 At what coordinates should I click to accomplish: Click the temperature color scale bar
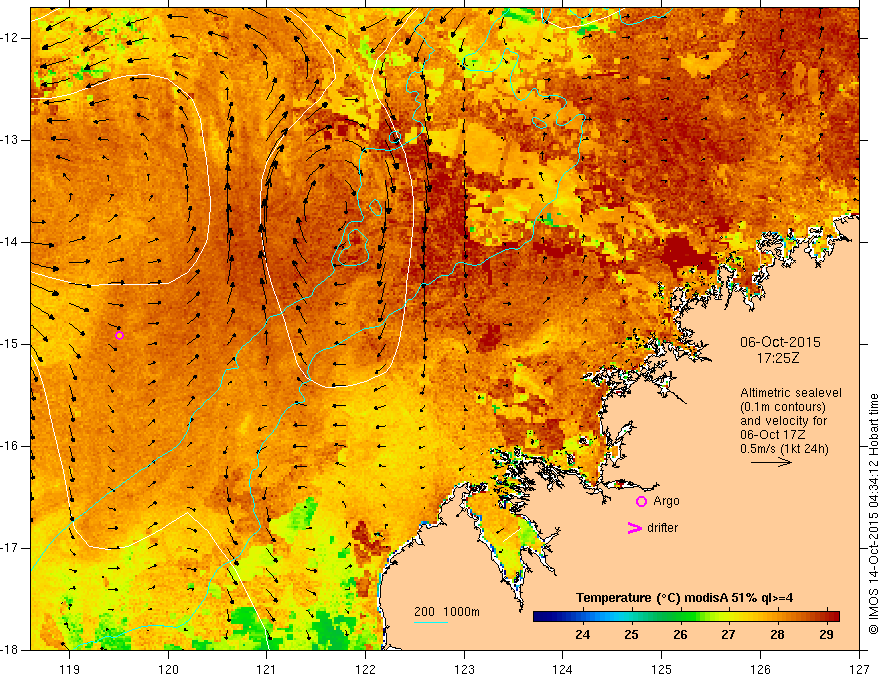pos(686,616)
